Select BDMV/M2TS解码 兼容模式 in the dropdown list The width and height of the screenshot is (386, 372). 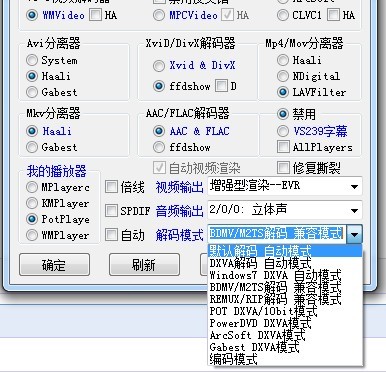click(x=285, y=287)
